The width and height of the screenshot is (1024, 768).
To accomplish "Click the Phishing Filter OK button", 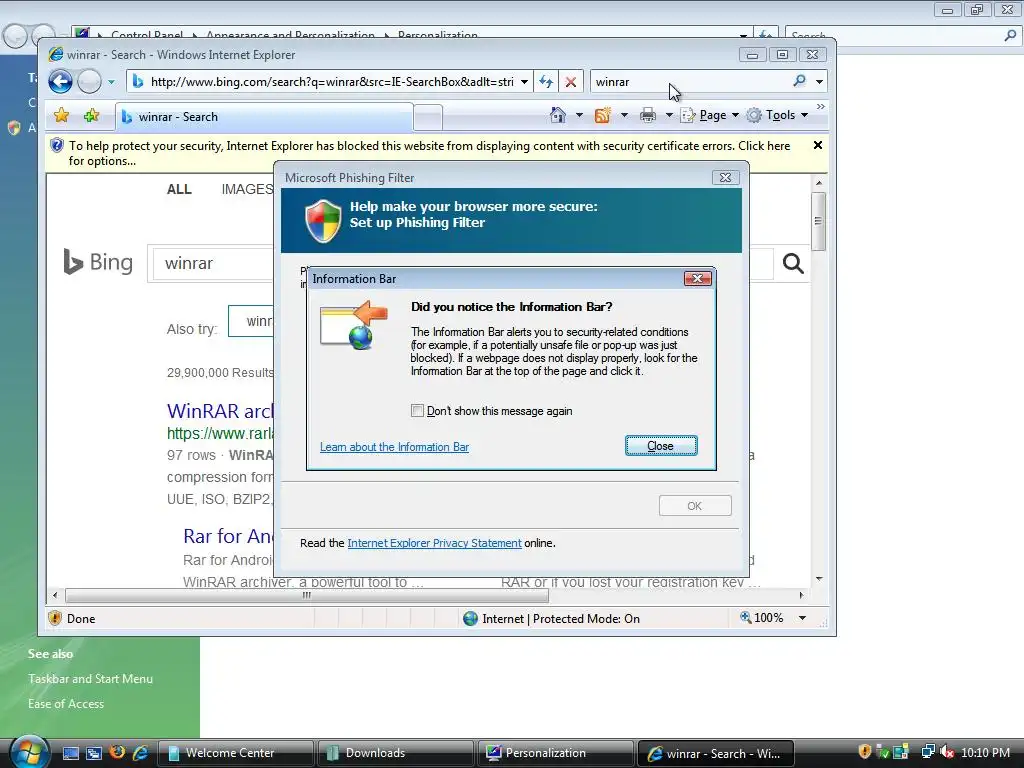I will pos(695,506).
